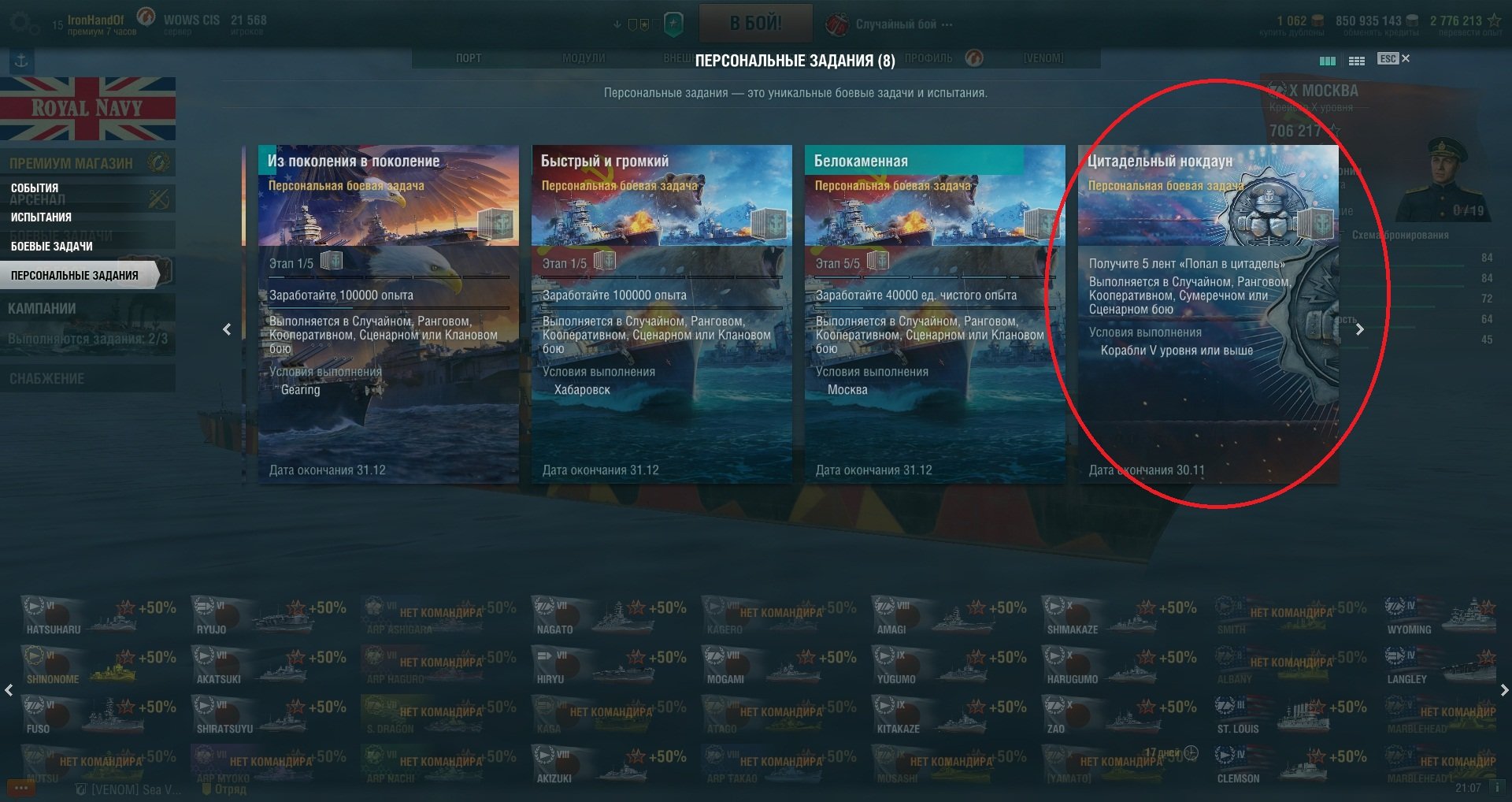Click the teal star badge icon
The height and width of the screenshot is (802, 1512).
pos(673,24)
